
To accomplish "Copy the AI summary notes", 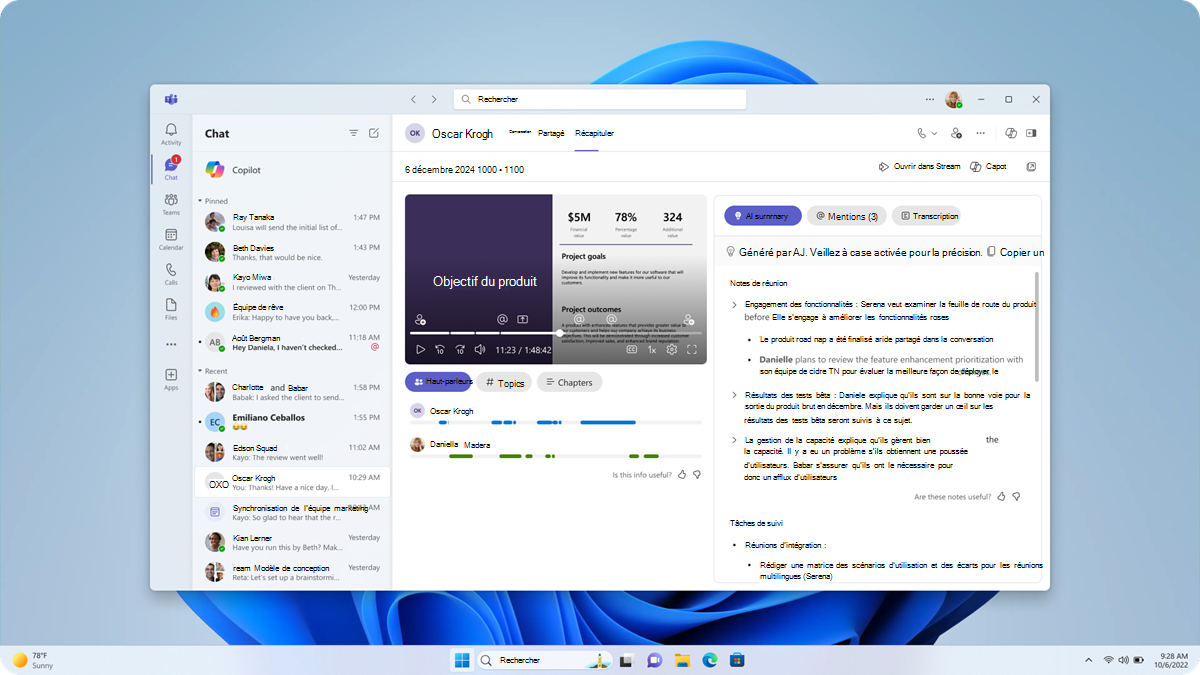I will coord(1015,252).
